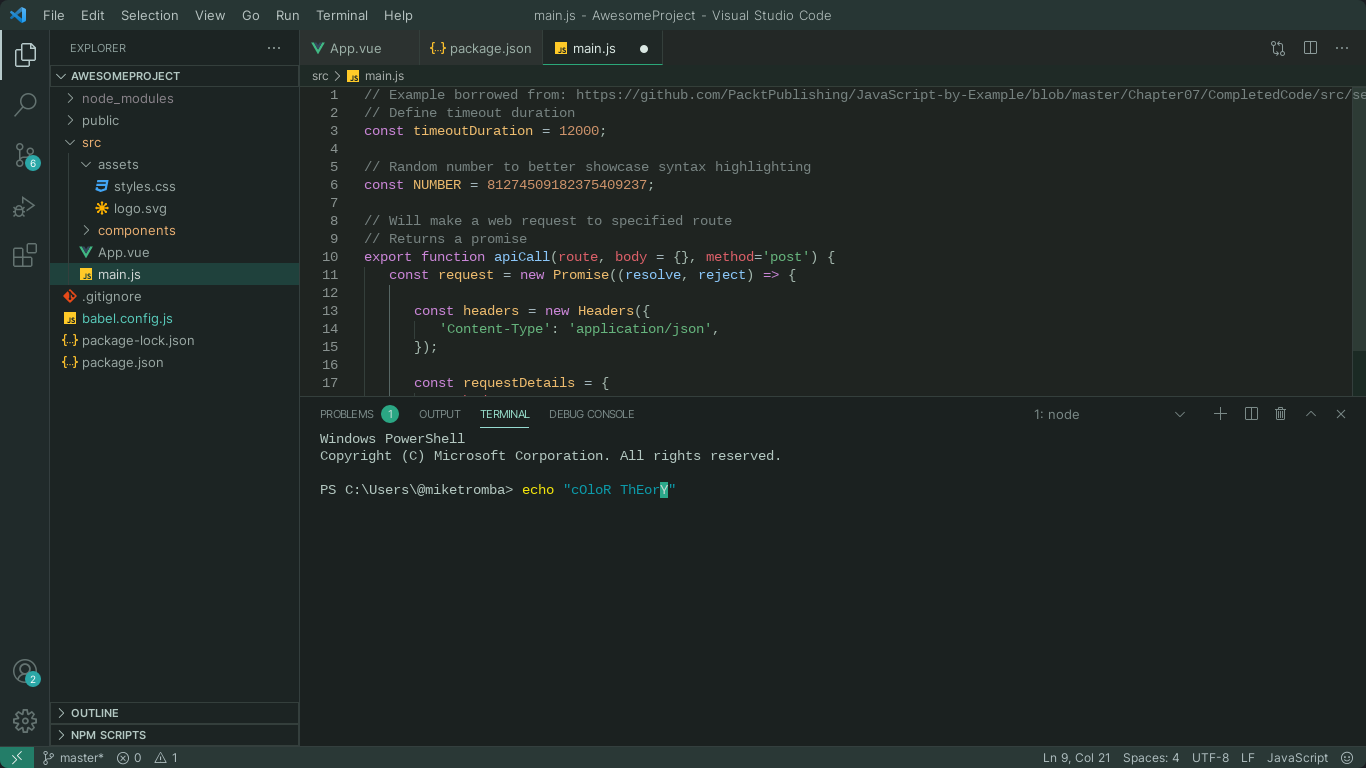Viewport: 1366px width, 768px height.
Task: Expand the public folder
Action: coord(175,120)
